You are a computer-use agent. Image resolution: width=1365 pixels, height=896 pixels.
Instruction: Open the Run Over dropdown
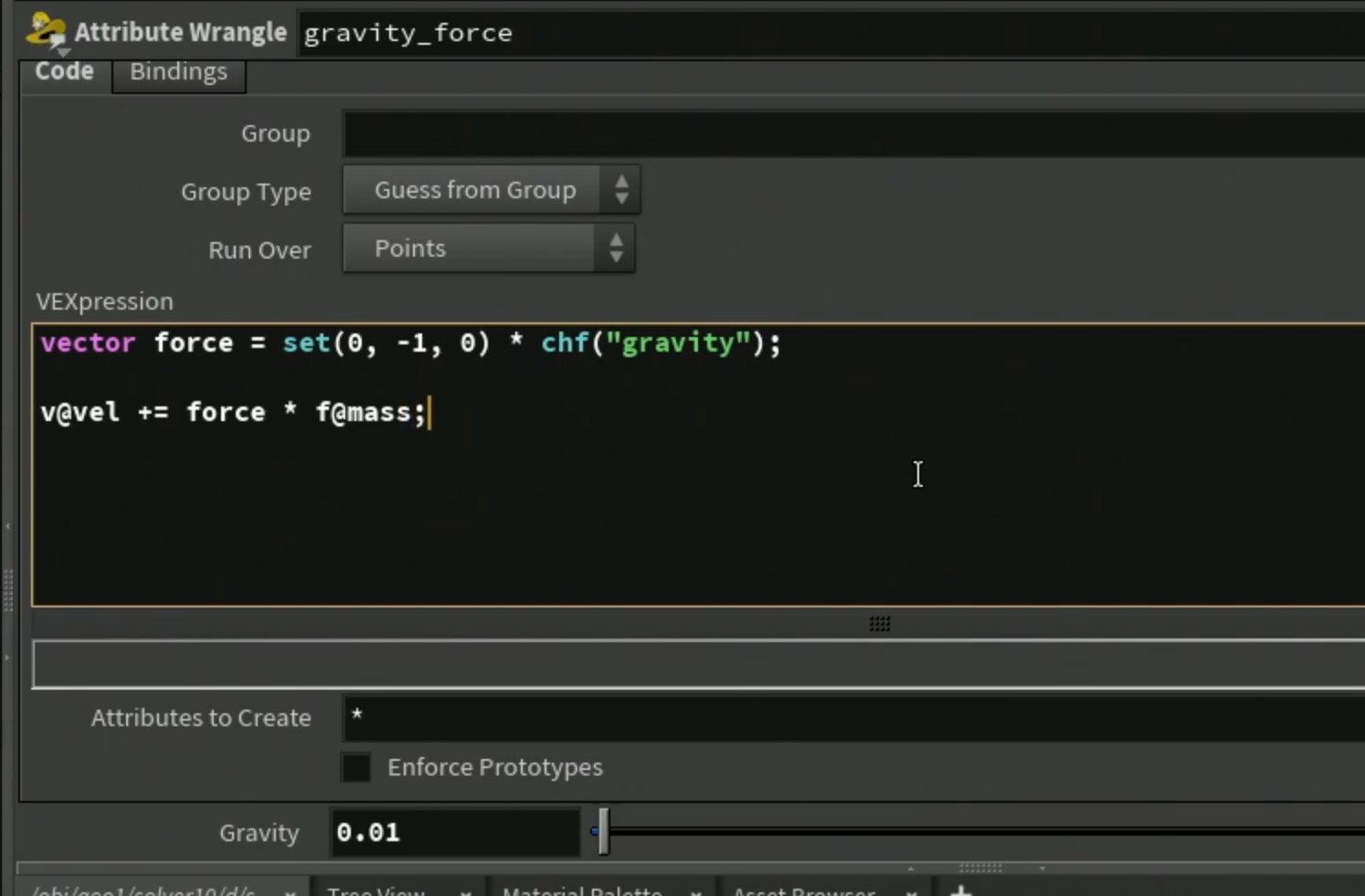pos(489,248)
